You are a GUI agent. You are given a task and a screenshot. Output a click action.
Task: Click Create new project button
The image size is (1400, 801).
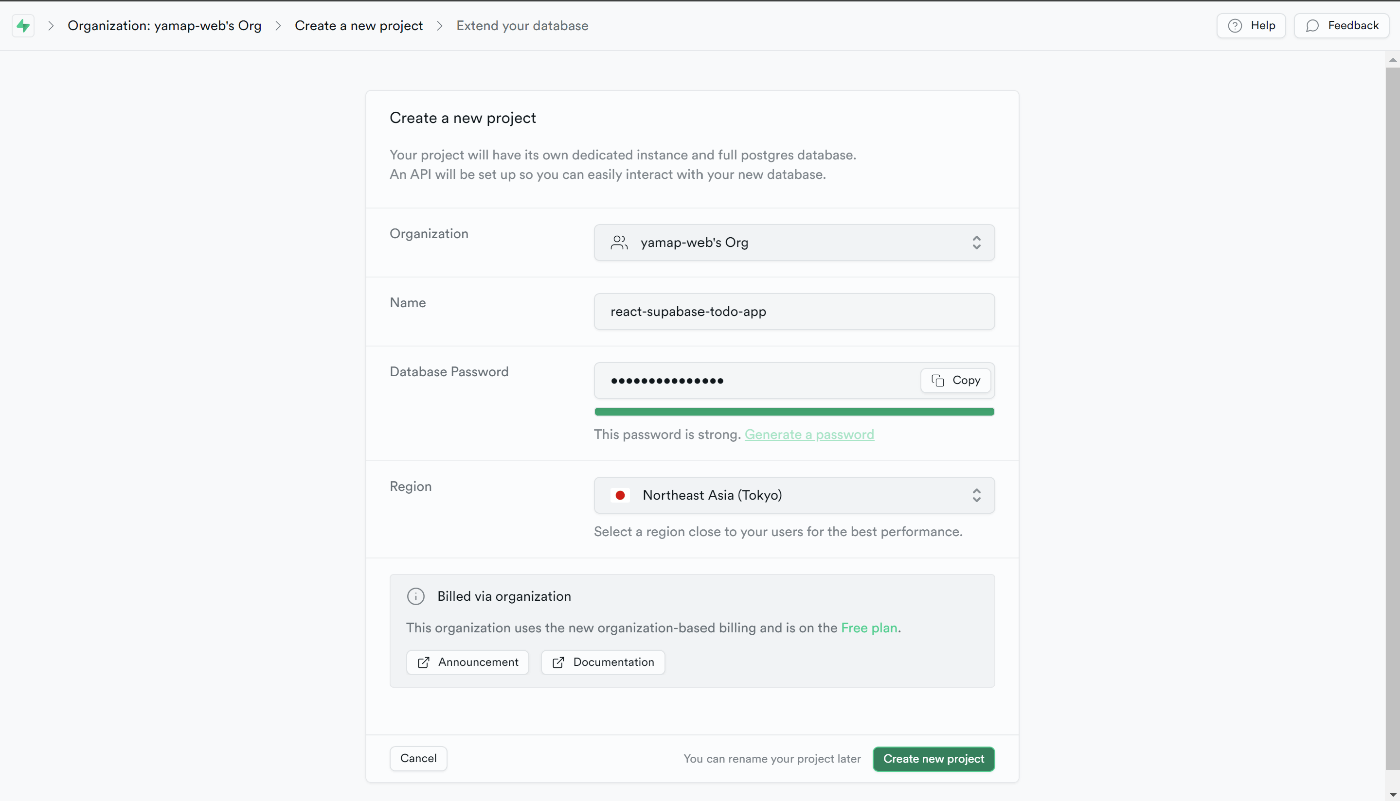pyautogui.click(x=934, y=759)
